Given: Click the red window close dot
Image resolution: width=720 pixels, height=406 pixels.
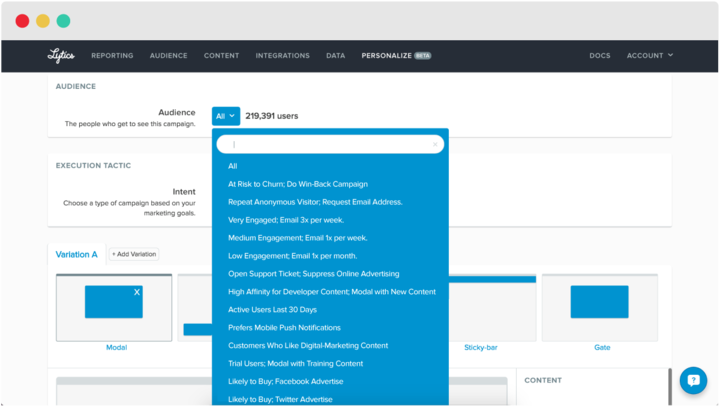Looking at the screenshot, I should point(22,21).
